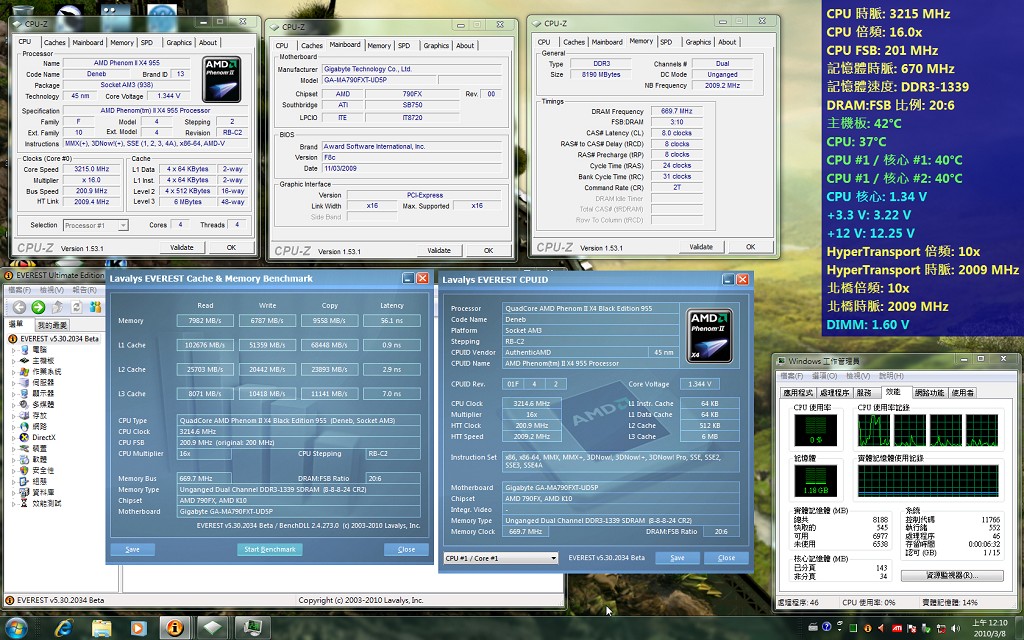Click the taskbar clock showing 上午 12:10
The height and width of the screenshot is (640, 1024).
[989, 628]
